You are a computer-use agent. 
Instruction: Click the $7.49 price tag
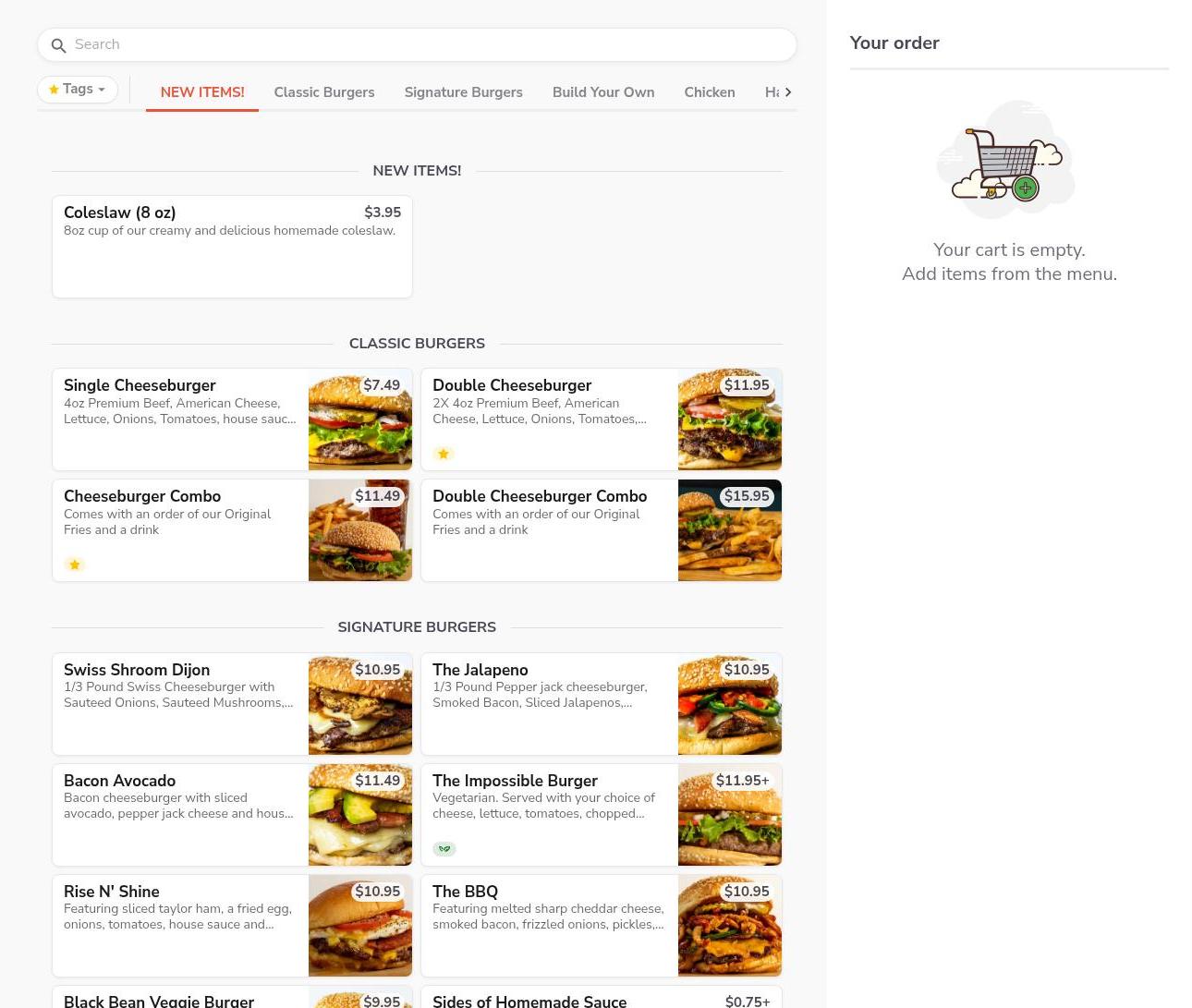pos(382,385)
